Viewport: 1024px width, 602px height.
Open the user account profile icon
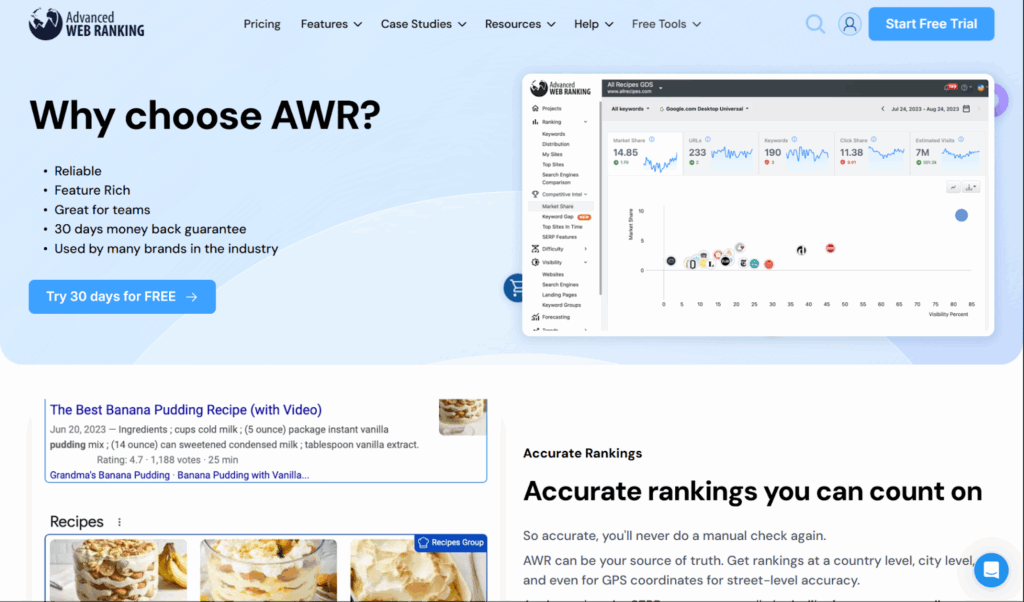pos(849,24)
